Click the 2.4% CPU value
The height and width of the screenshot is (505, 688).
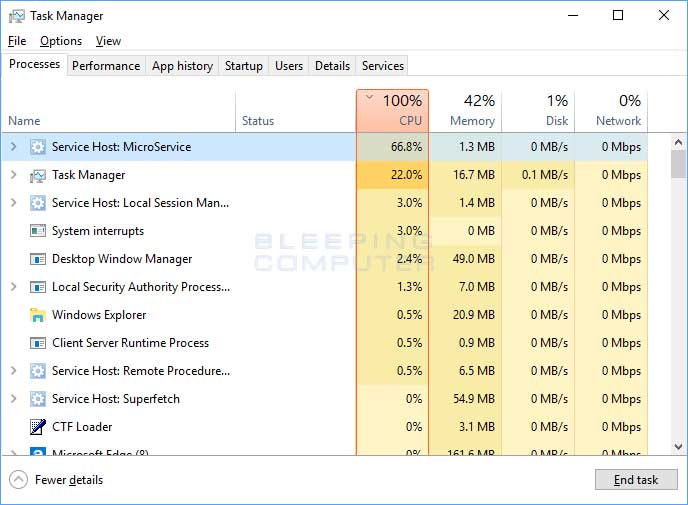point(409,259)
